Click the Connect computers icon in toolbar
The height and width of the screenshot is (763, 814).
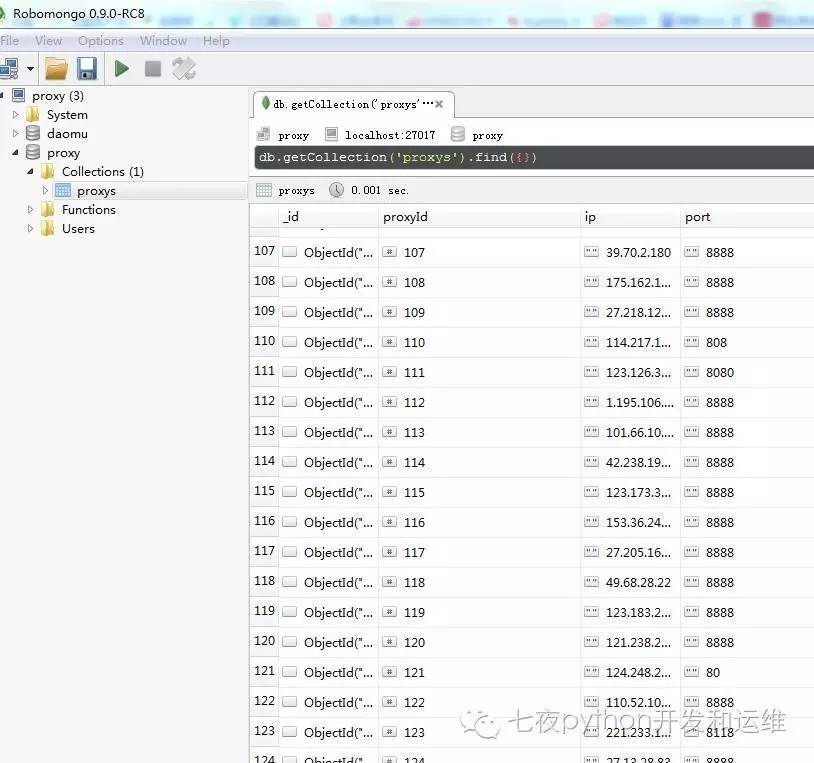pos(9,69)
